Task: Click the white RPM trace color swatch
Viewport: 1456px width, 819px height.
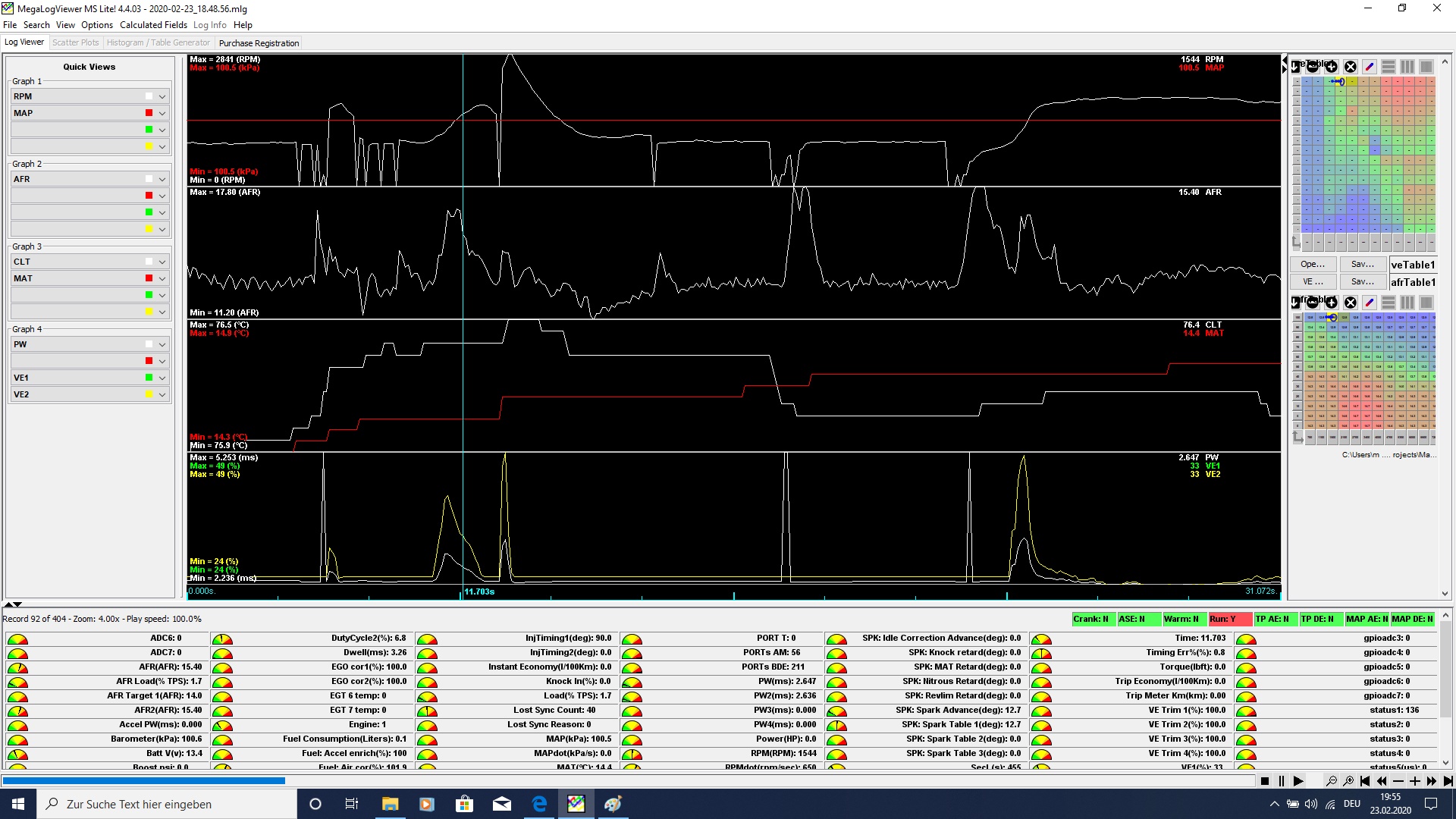Action: tap(149, 96)
